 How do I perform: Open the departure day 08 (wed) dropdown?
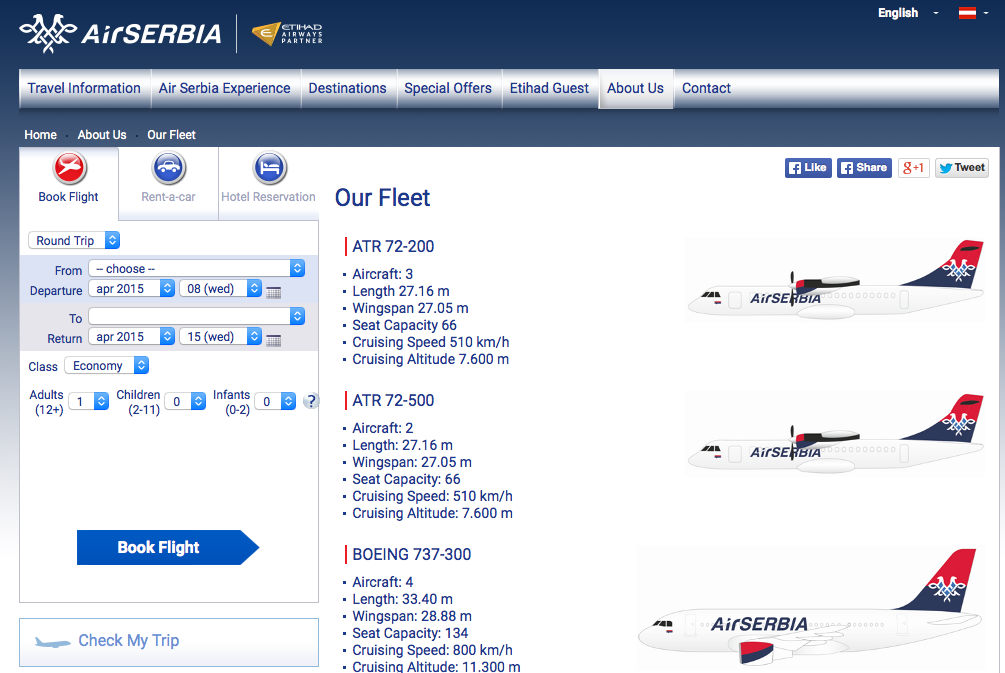point(220,288)
